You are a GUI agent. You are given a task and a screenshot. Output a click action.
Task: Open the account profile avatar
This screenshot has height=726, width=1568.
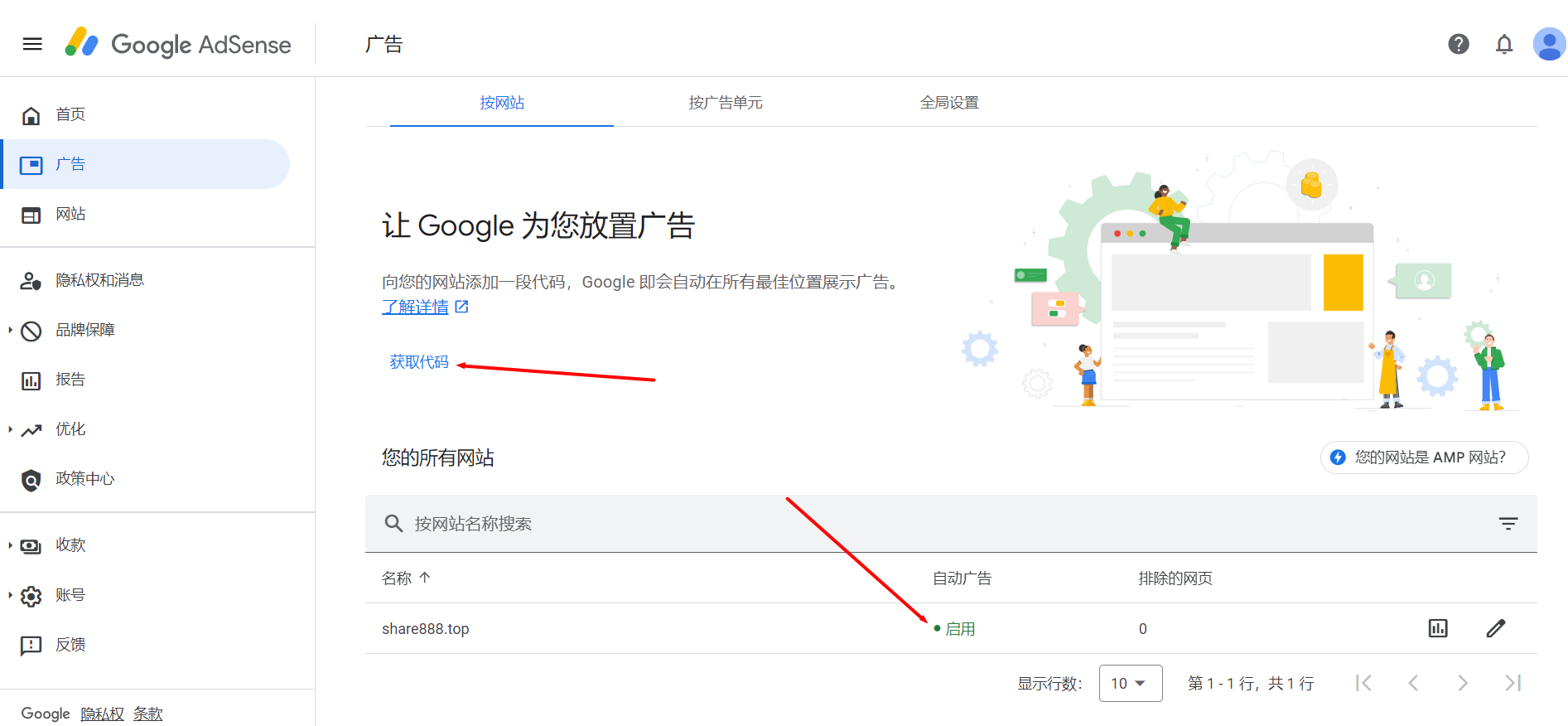point(1549,44)
